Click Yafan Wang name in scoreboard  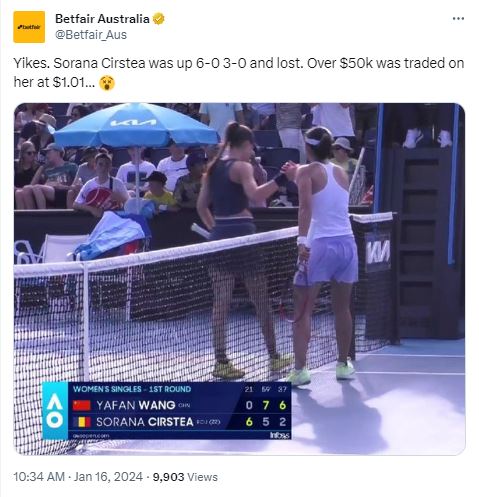(x=136, y=405)
